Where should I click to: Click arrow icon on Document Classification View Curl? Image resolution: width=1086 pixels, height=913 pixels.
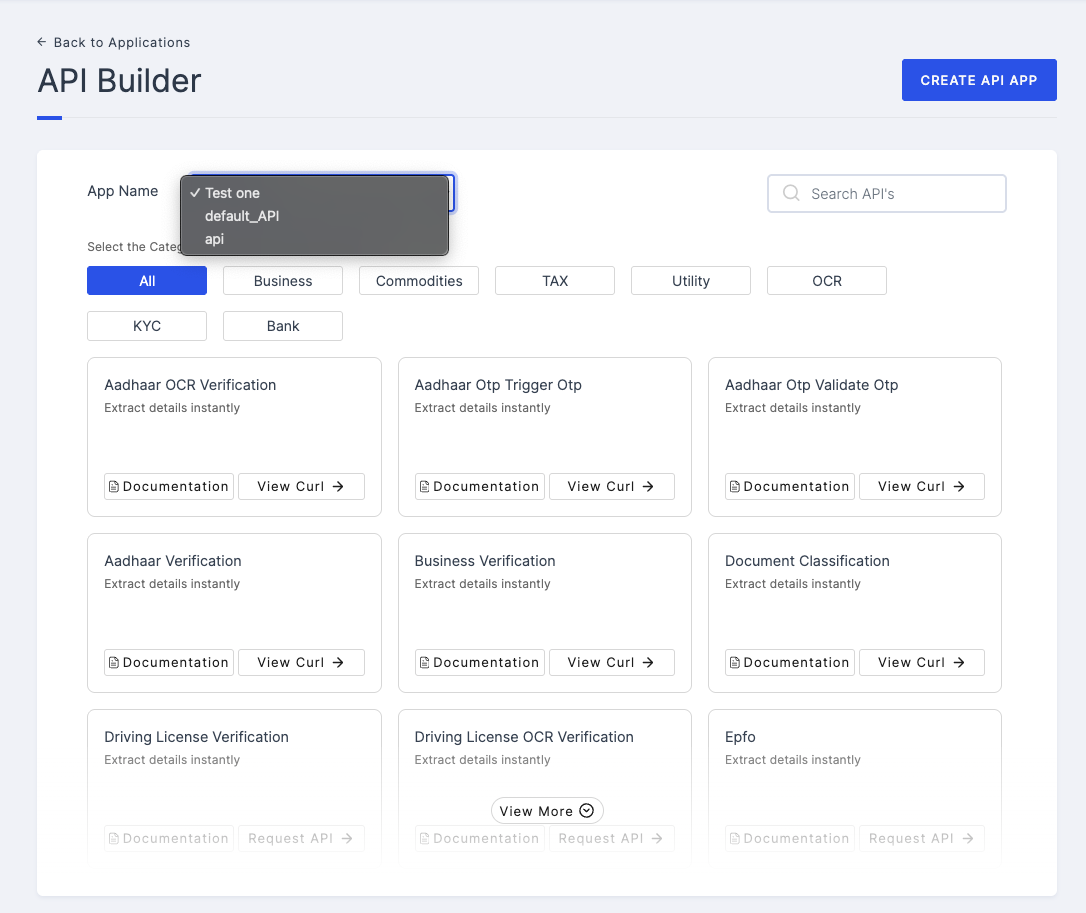point(959,662)
